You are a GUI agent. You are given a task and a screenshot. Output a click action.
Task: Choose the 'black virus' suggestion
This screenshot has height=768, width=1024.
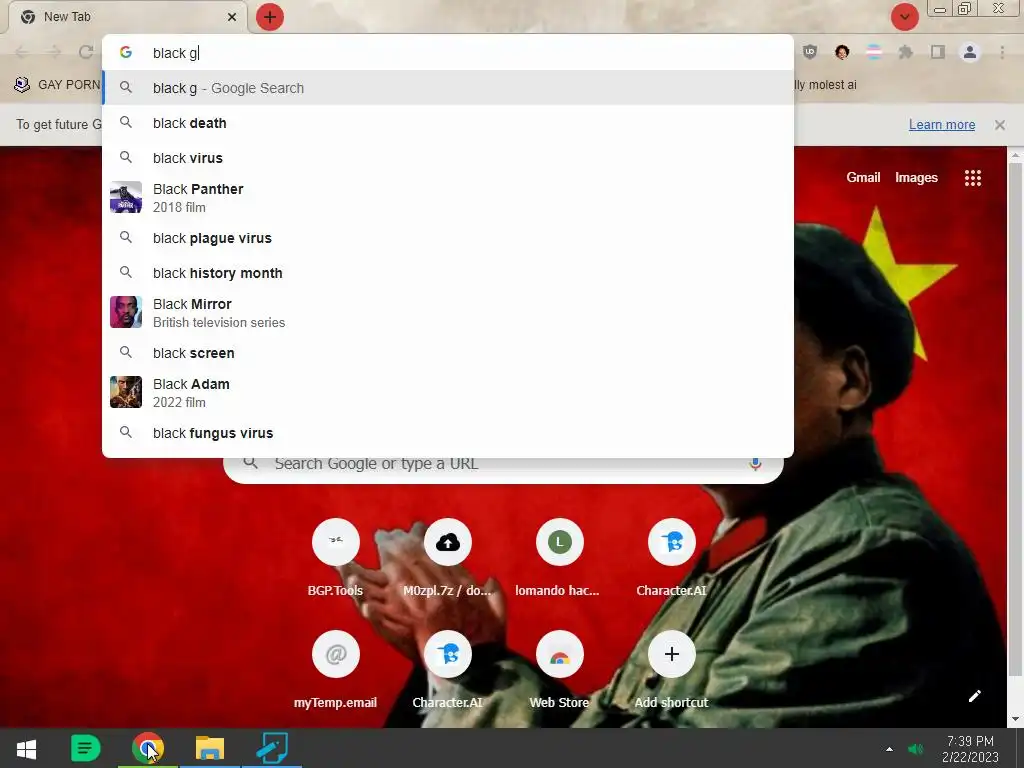[448, 158]
